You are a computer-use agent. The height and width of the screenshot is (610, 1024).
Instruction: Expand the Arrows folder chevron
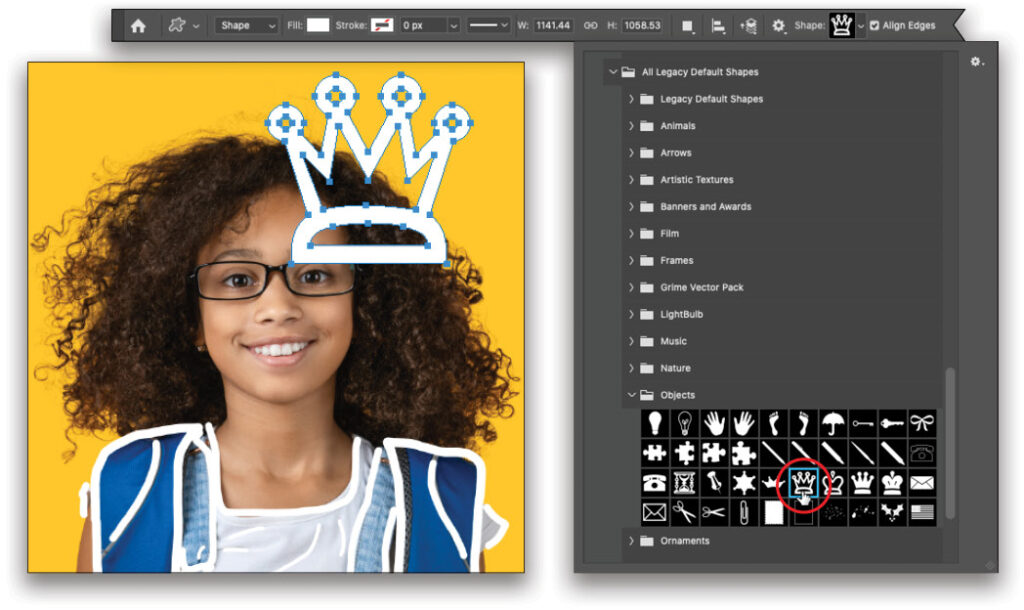(x=631, y=152)
